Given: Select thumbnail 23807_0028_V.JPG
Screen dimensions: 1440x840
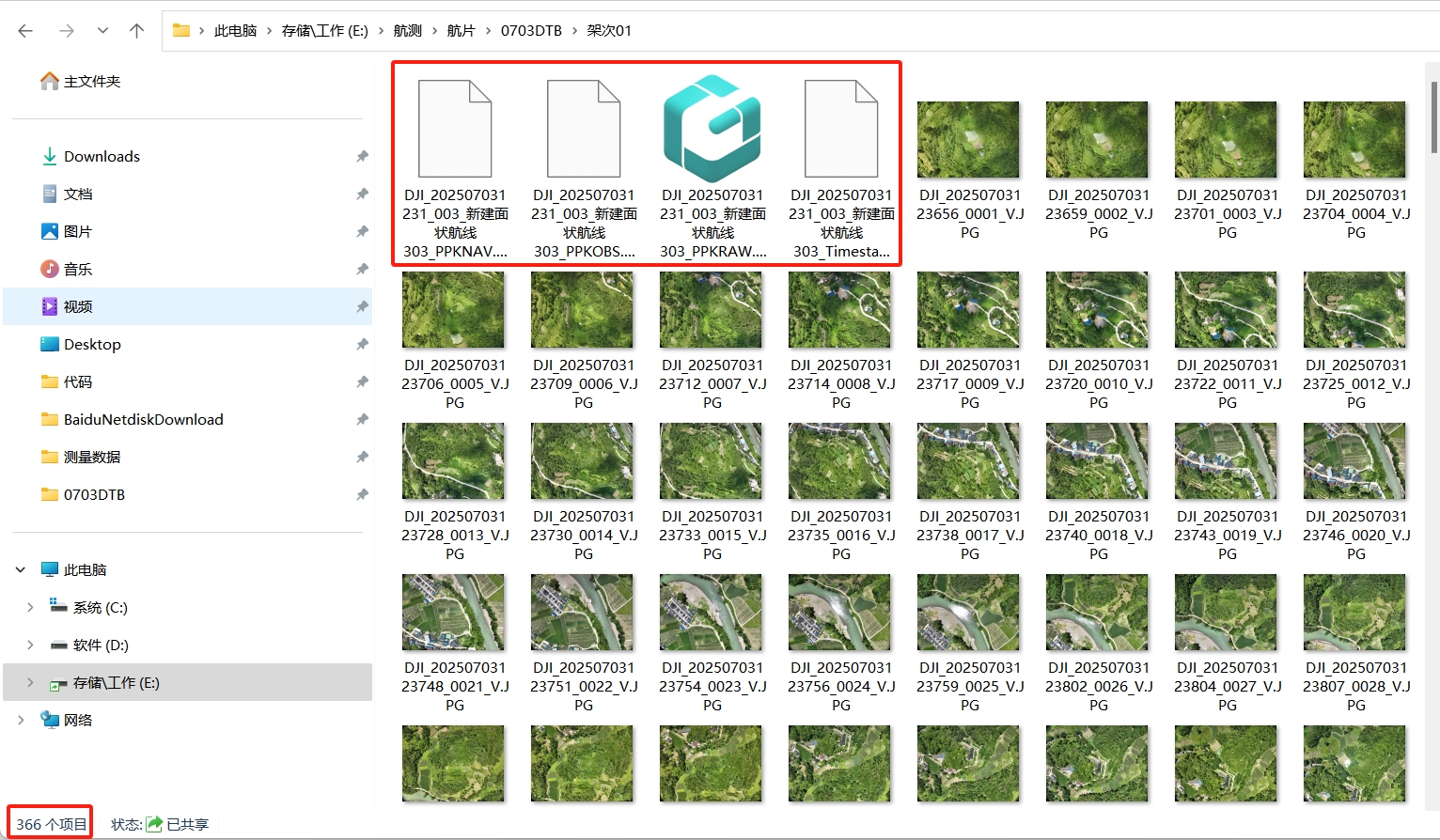Looking at the screenshot, I should [1355, 613].
